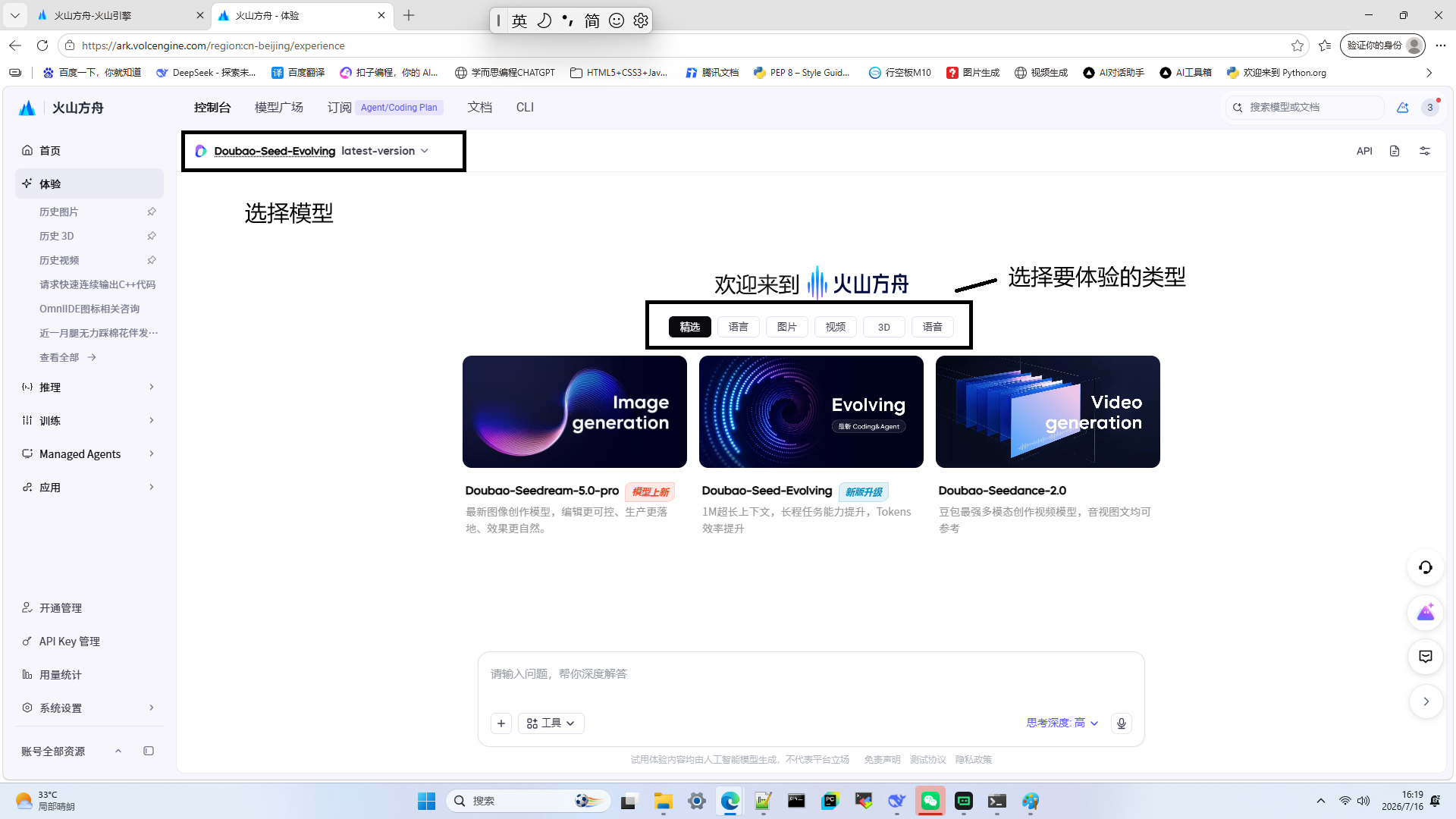Open API Key 管理 in the sidebar
Image resolution: width=1456 pixels, height=819 pixels.
pyautogui.click(x=89, y=641)
